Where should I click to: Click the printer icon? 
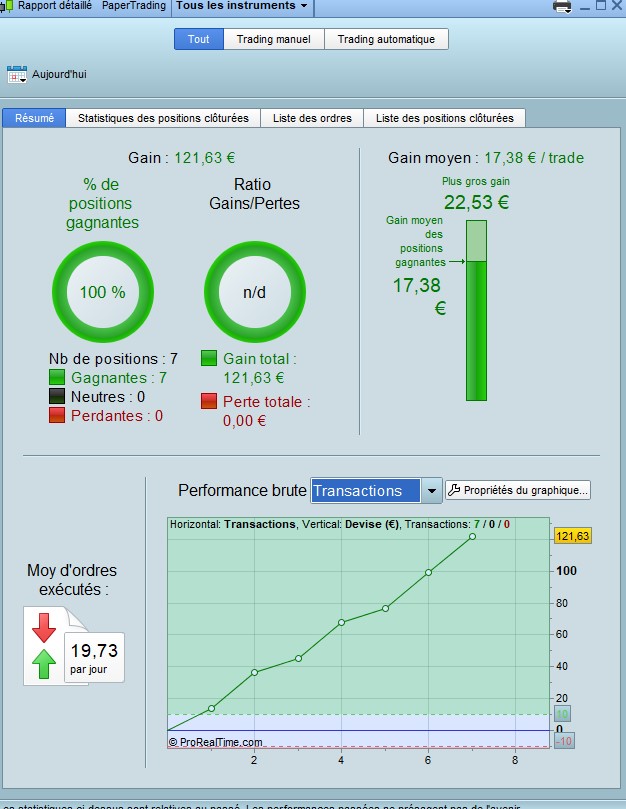[x=562, y=6]
